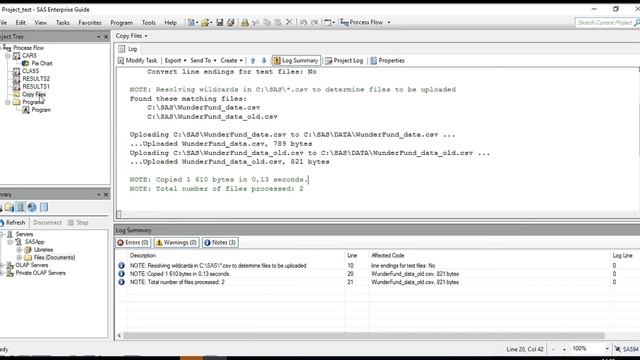The height and width of the screenshot is (360, 640).
Task: Click the Copy toolbar icon
Action: (267, 22)
